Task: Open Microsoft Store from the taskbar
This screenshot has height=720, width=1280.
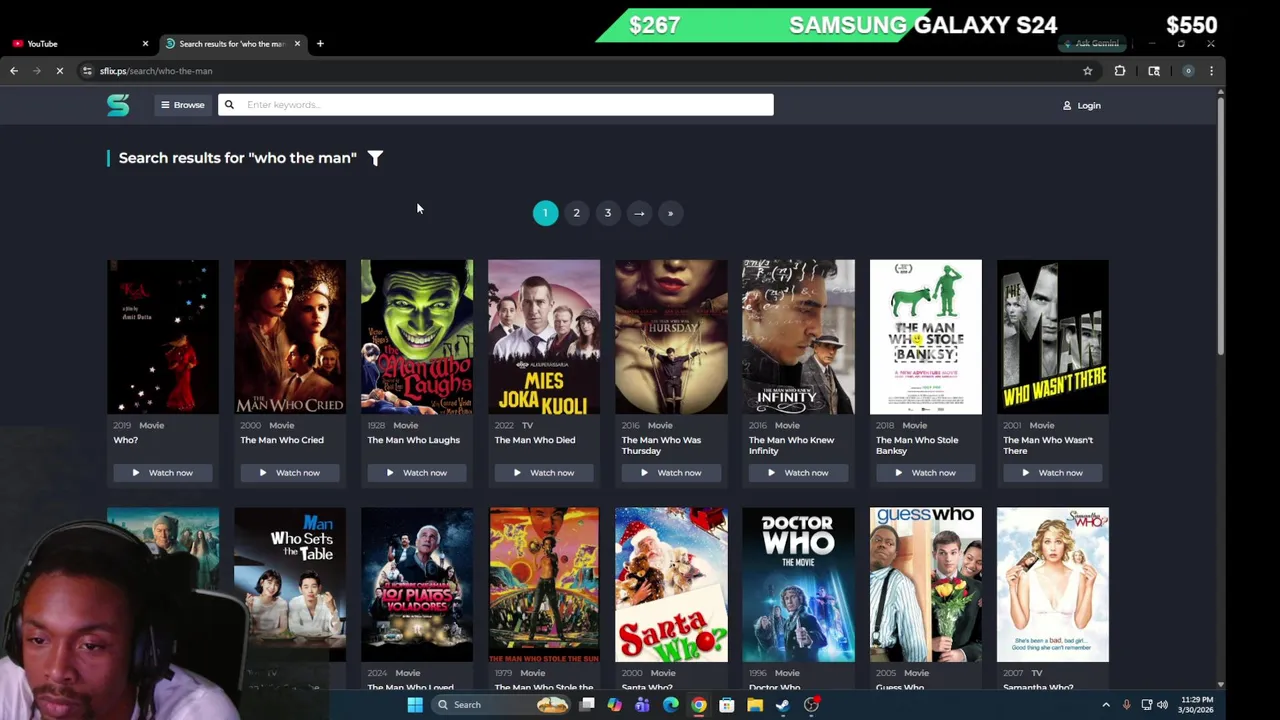Action: click(727, 705)
